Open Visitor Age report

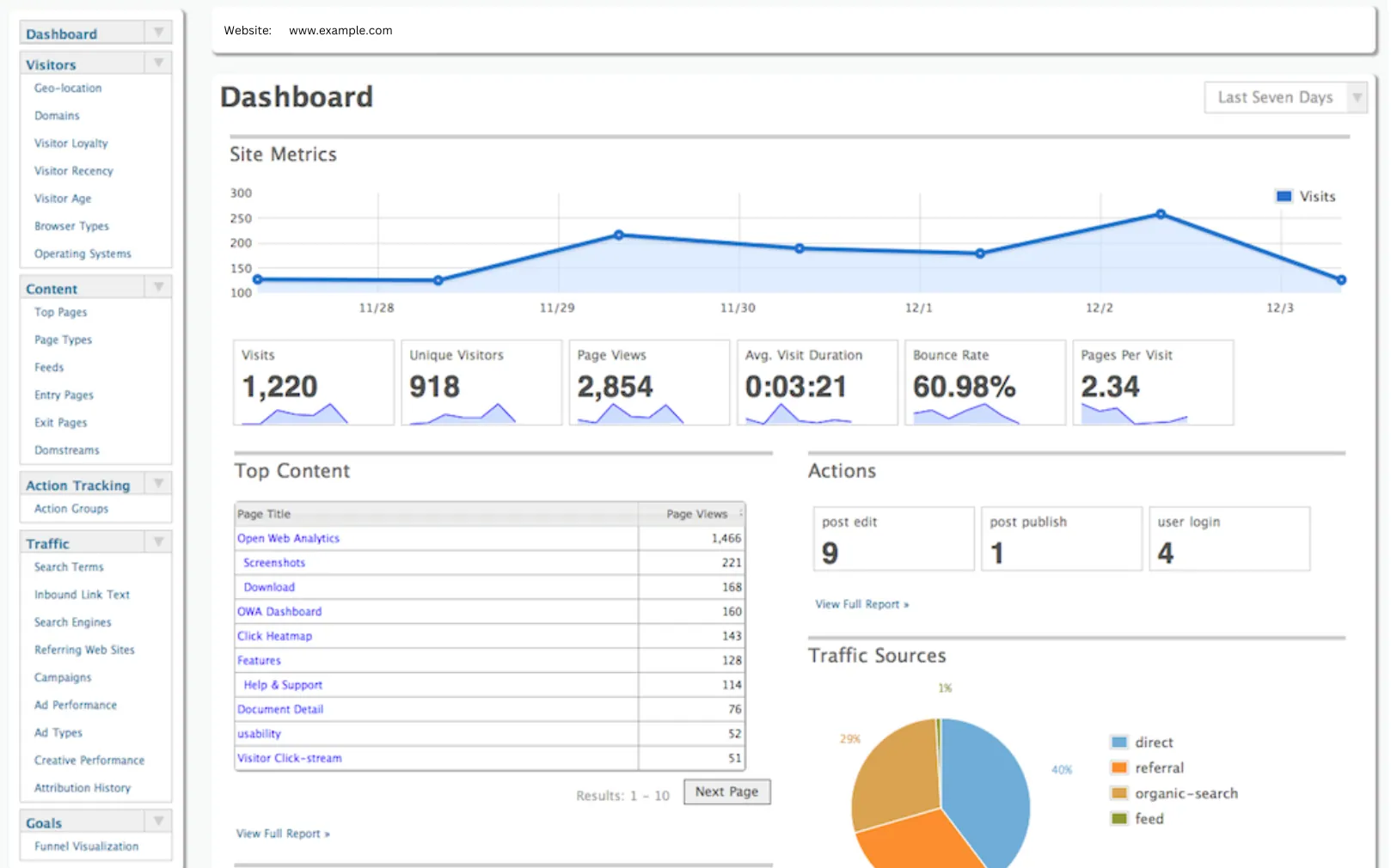[63, 199]
